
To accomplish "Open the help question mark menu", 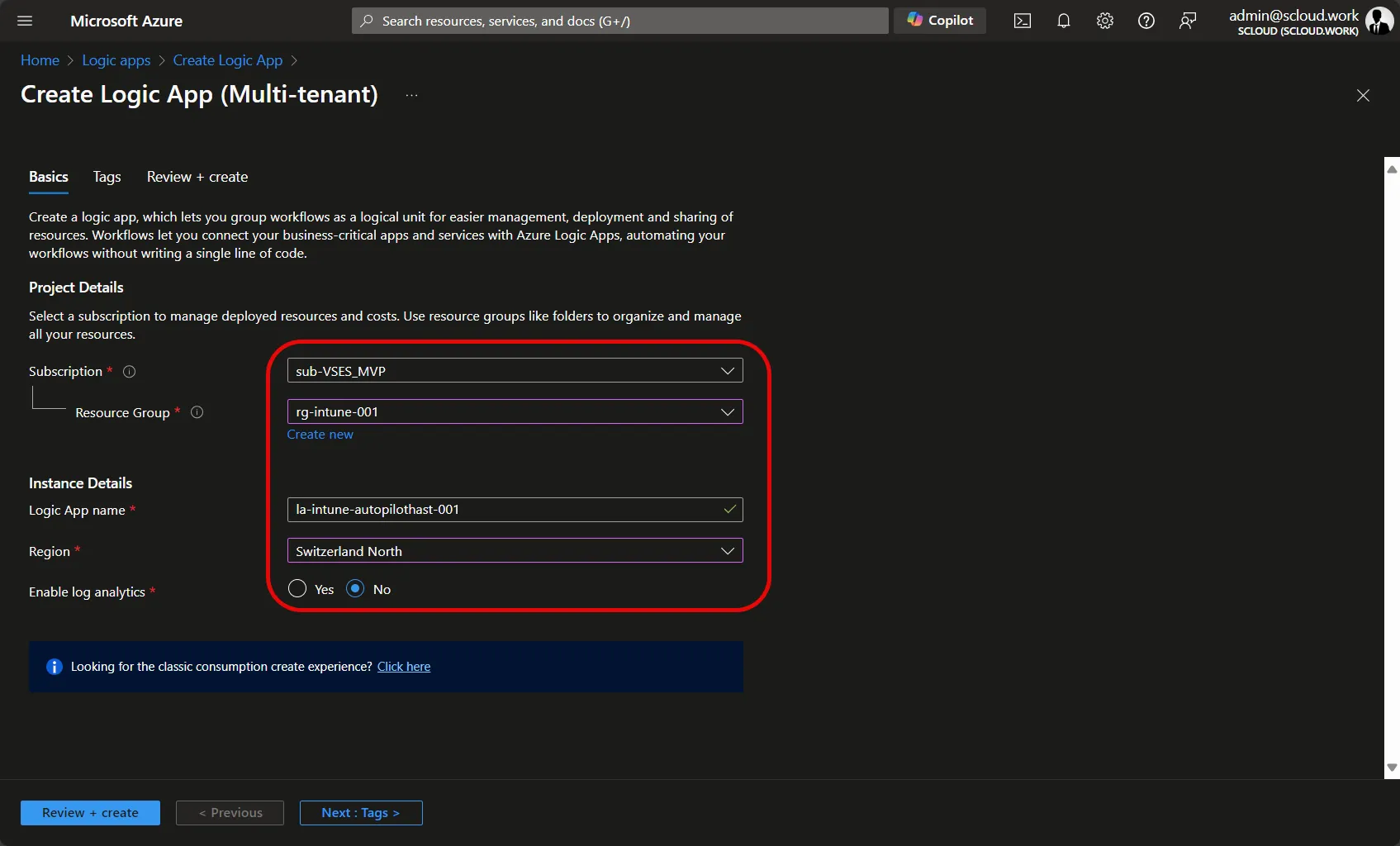I will (1146, 21).
